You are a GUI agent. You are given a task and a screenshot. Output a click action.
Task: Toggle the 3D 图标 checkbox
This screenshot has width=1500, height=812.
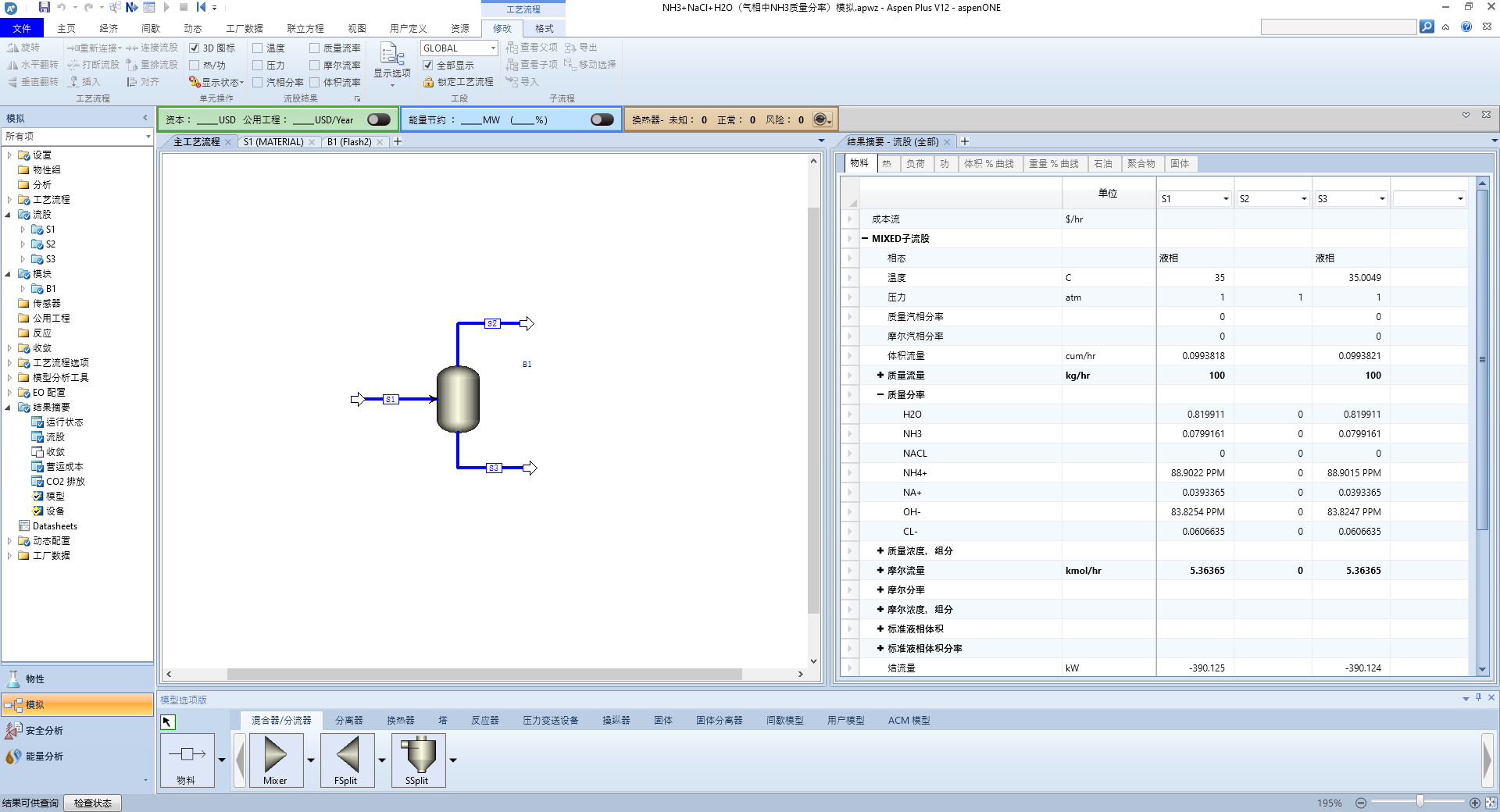pyautogui.click(x=195, y=48)
